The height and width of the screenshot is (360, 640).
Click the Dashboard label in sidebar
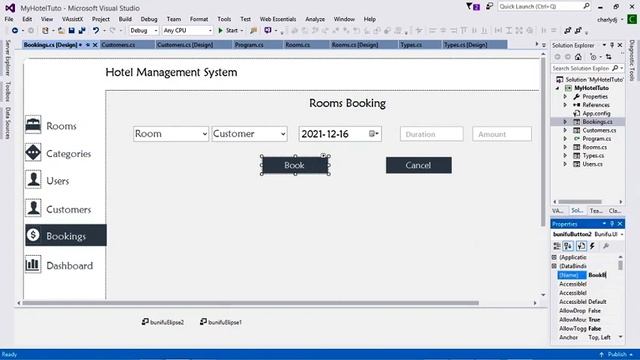point(69,266)
